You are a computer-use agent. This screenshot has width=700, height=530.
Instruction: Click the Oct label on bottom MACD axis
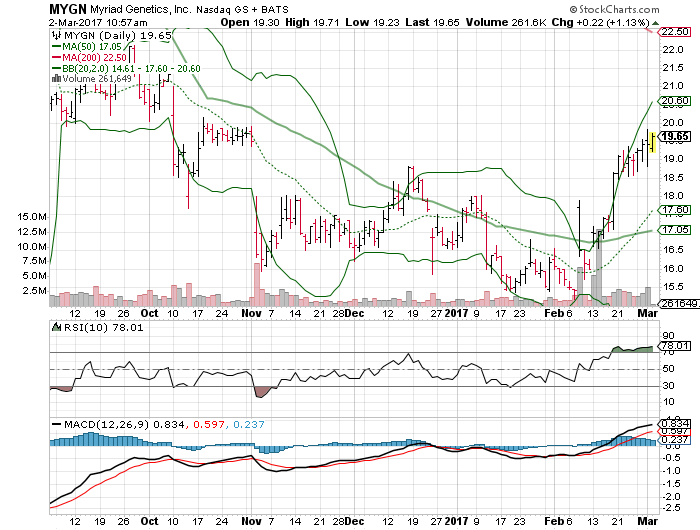149,521
